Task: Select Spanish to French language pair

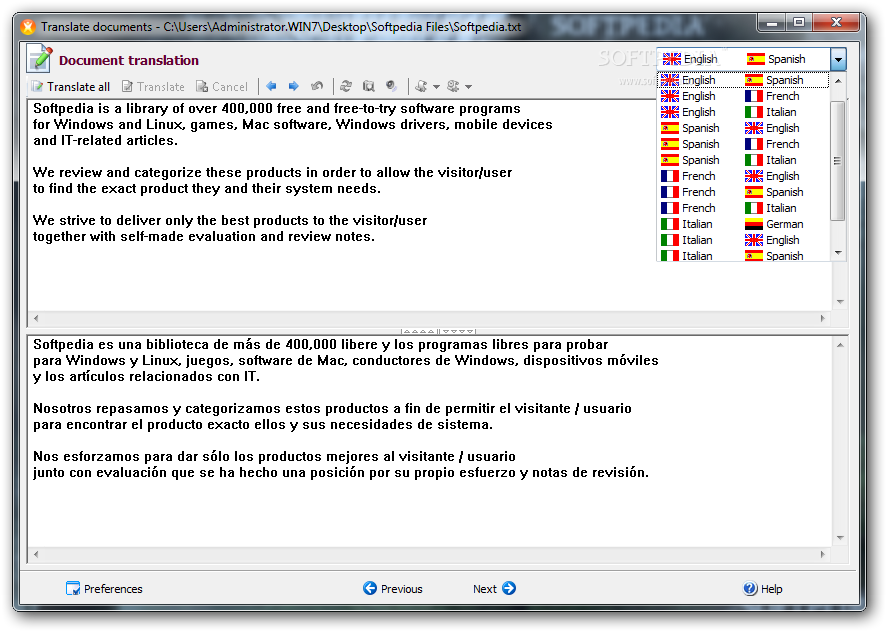Action: pos(743,144)
